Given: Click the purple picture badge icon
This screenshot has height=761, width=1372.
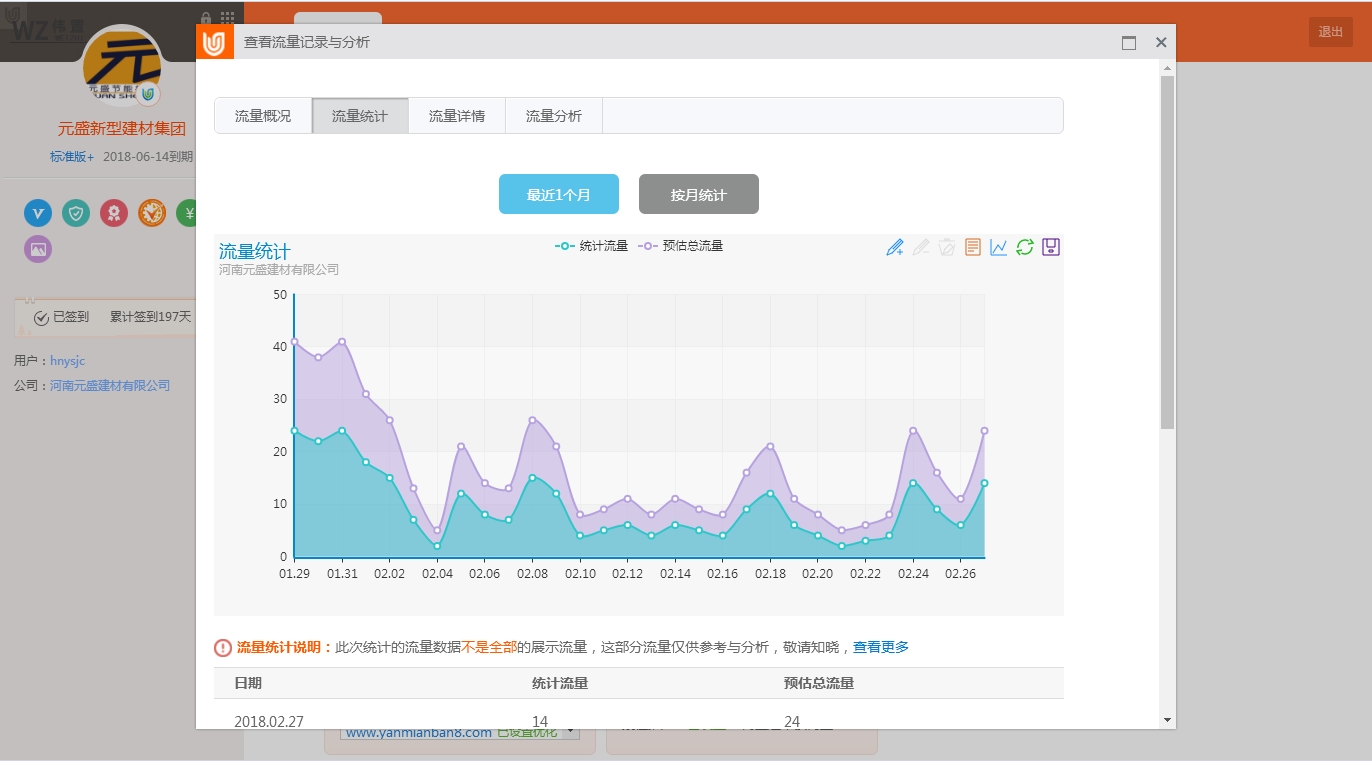Looking at the screenshot, I should 38,249.
